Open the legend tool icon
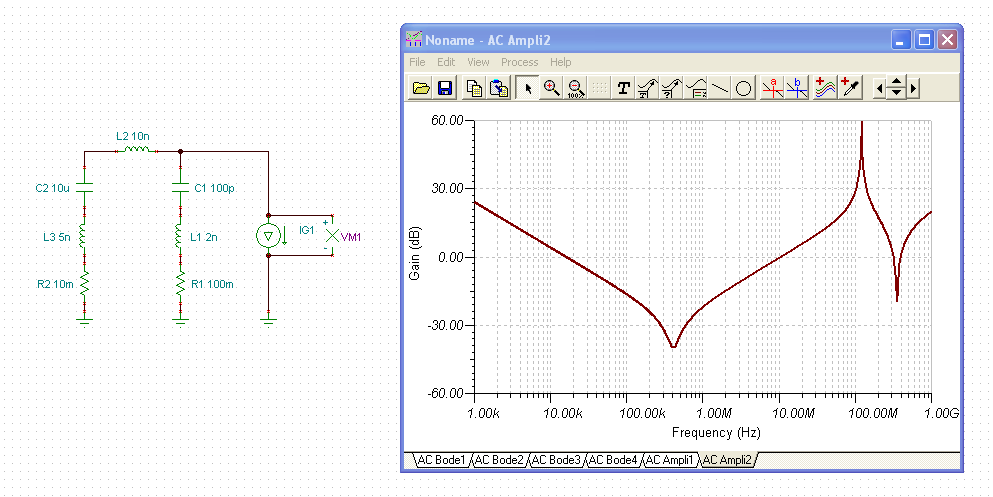The width and height of the screenshot is (993, 497). 696,88
